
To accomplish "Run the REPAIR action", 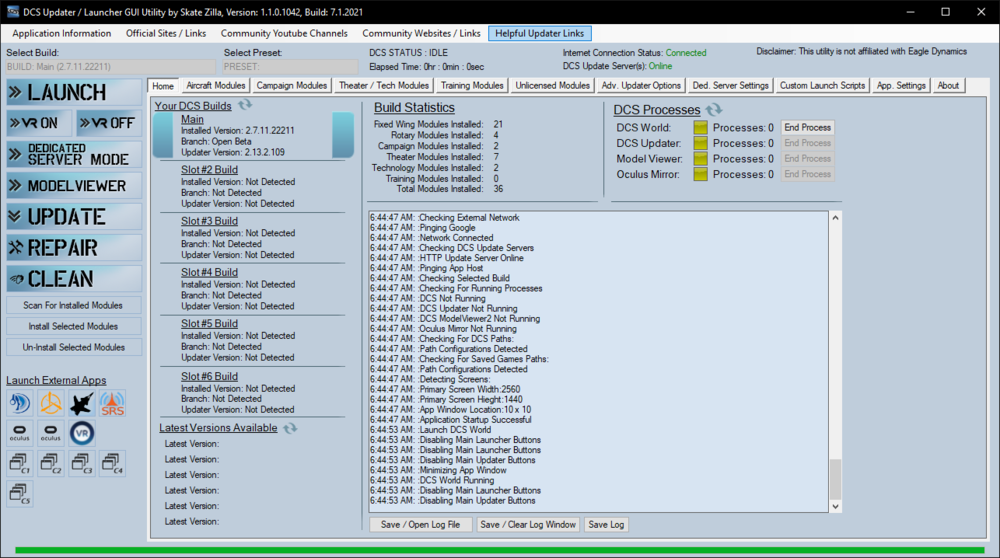I will (74, 247).
